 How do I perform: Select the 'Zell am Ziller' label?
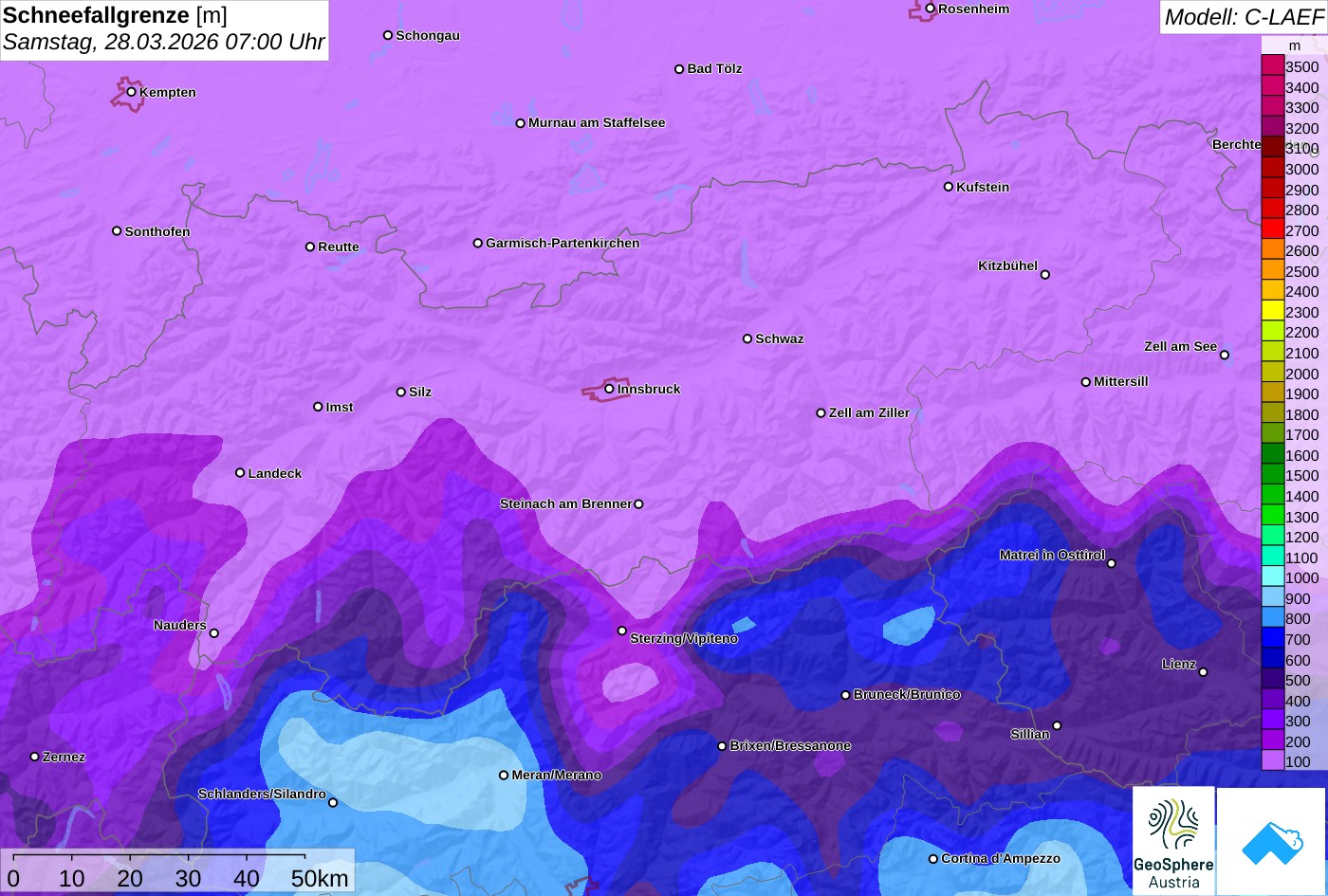[x=869, y=412]
